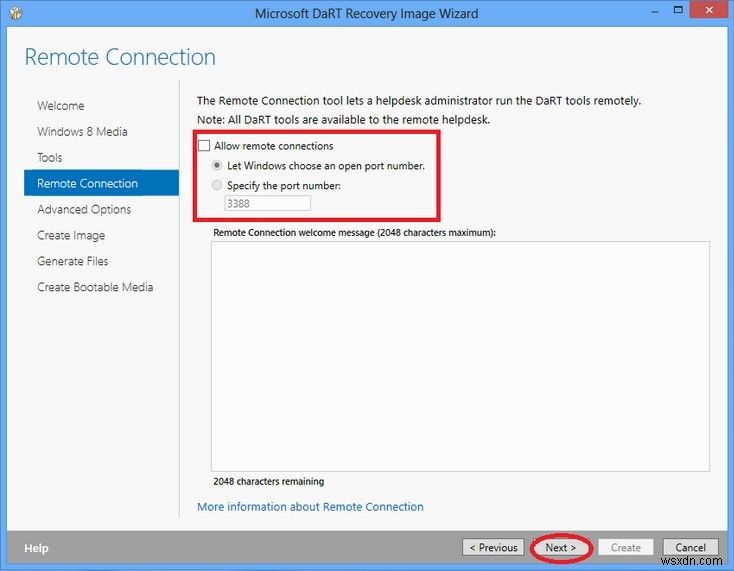Click the Remote Connection welcome message label
734x571 pixels.
click(354, 233)
